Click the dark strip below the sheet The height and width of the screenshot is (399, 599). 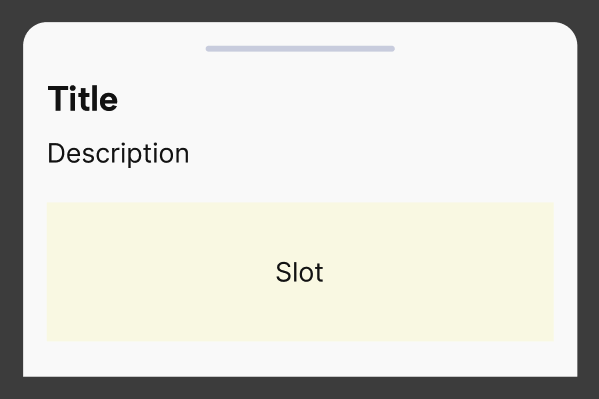click(x=300, y=388)
